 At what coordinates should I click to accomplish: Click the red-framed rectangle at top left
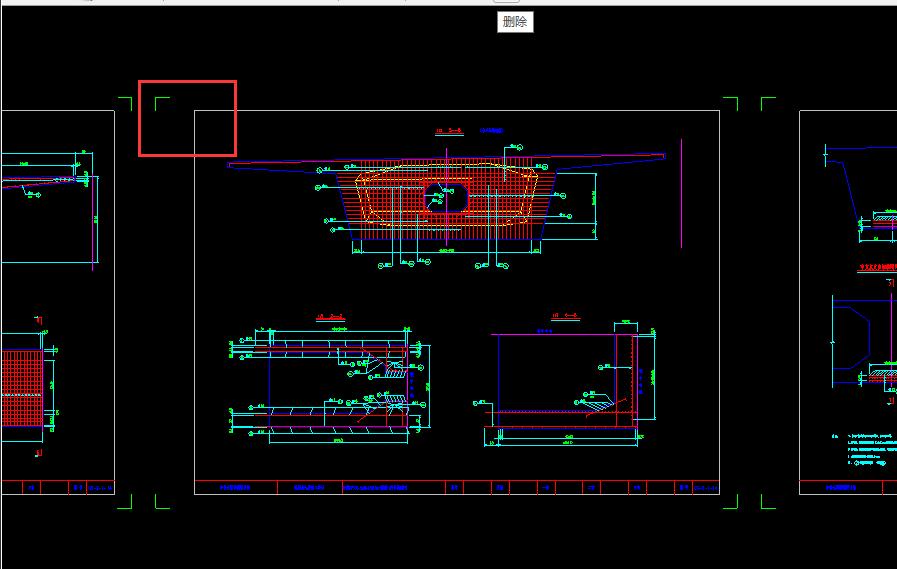[x=187, y=119]
